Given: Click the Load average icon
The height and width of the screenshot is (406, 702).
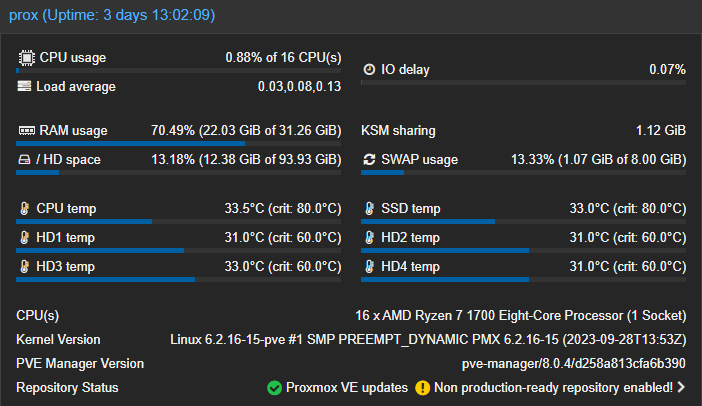Looking at the screenshot, I should click(x=25, y=87).
